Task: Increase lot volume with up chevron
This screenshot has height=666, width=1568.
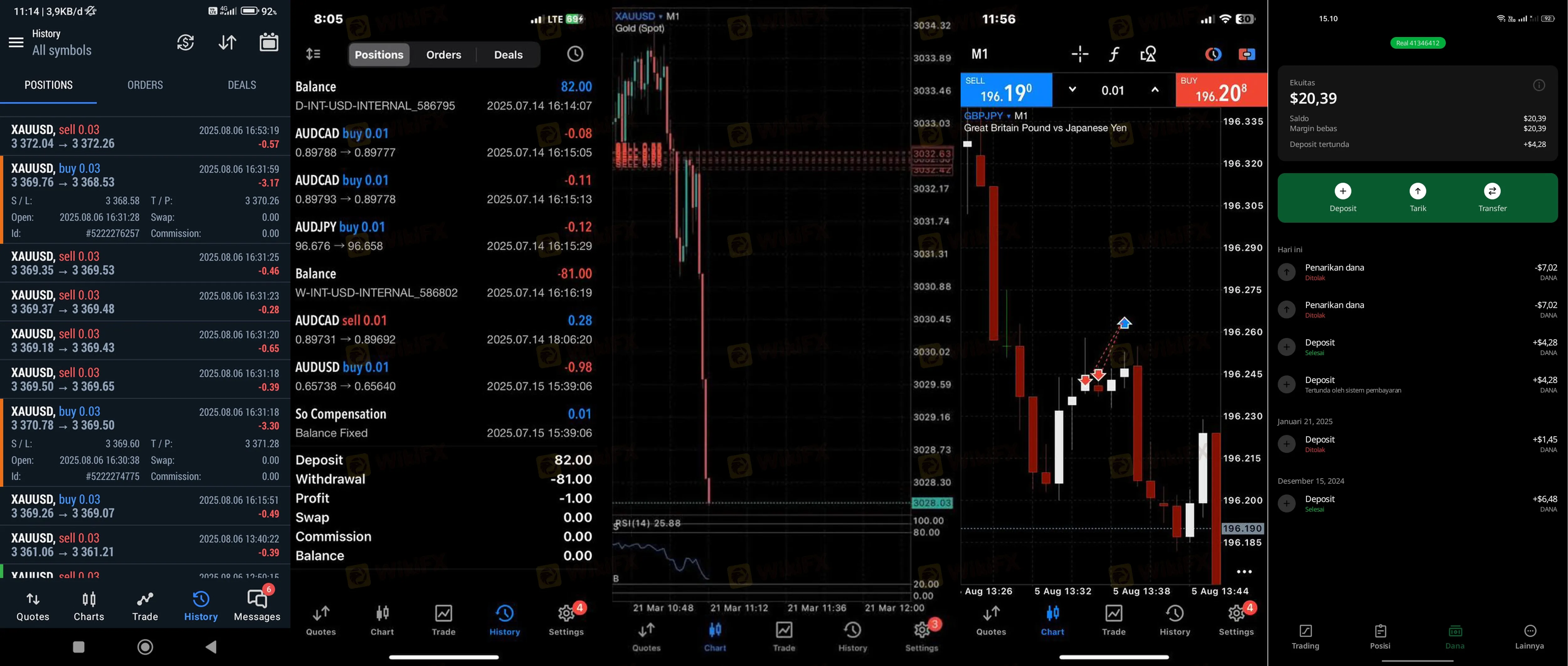Action: point(1154,89)
